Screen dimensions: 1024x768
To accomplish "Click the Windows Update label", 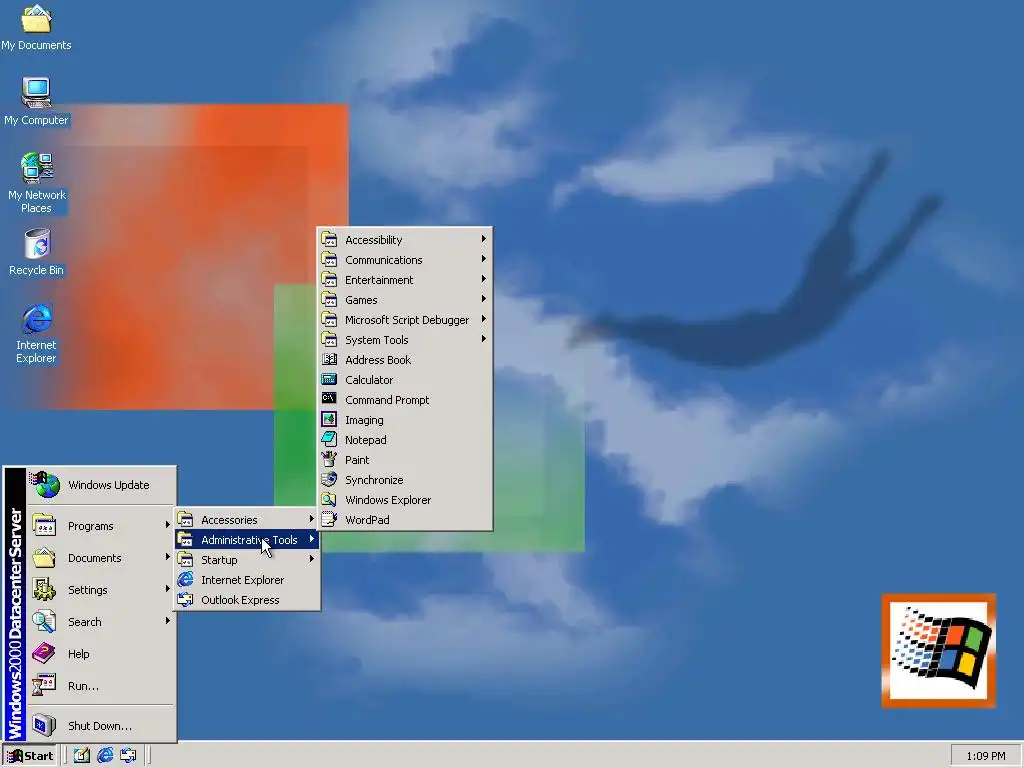I will tap(108, 485).
